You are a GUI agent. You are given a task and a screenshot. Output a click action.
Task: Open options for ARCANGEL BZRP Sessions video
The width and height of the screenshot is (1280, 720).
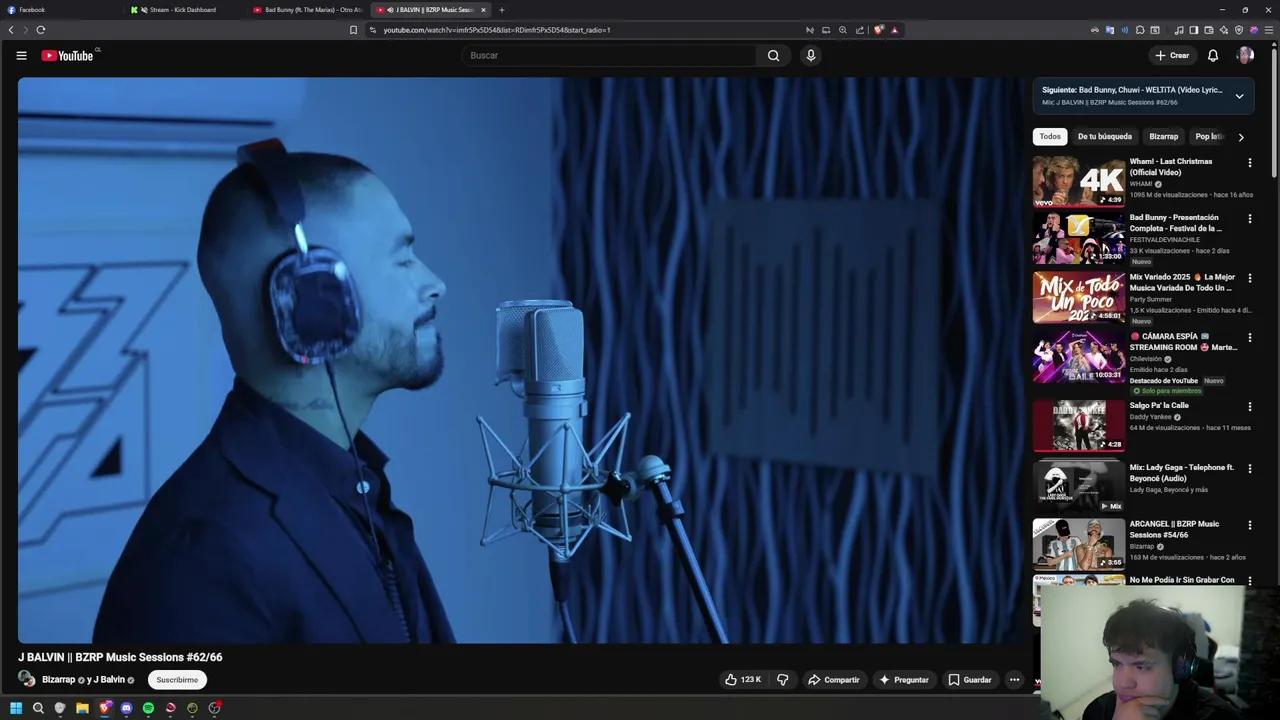tap(1249, 525)
